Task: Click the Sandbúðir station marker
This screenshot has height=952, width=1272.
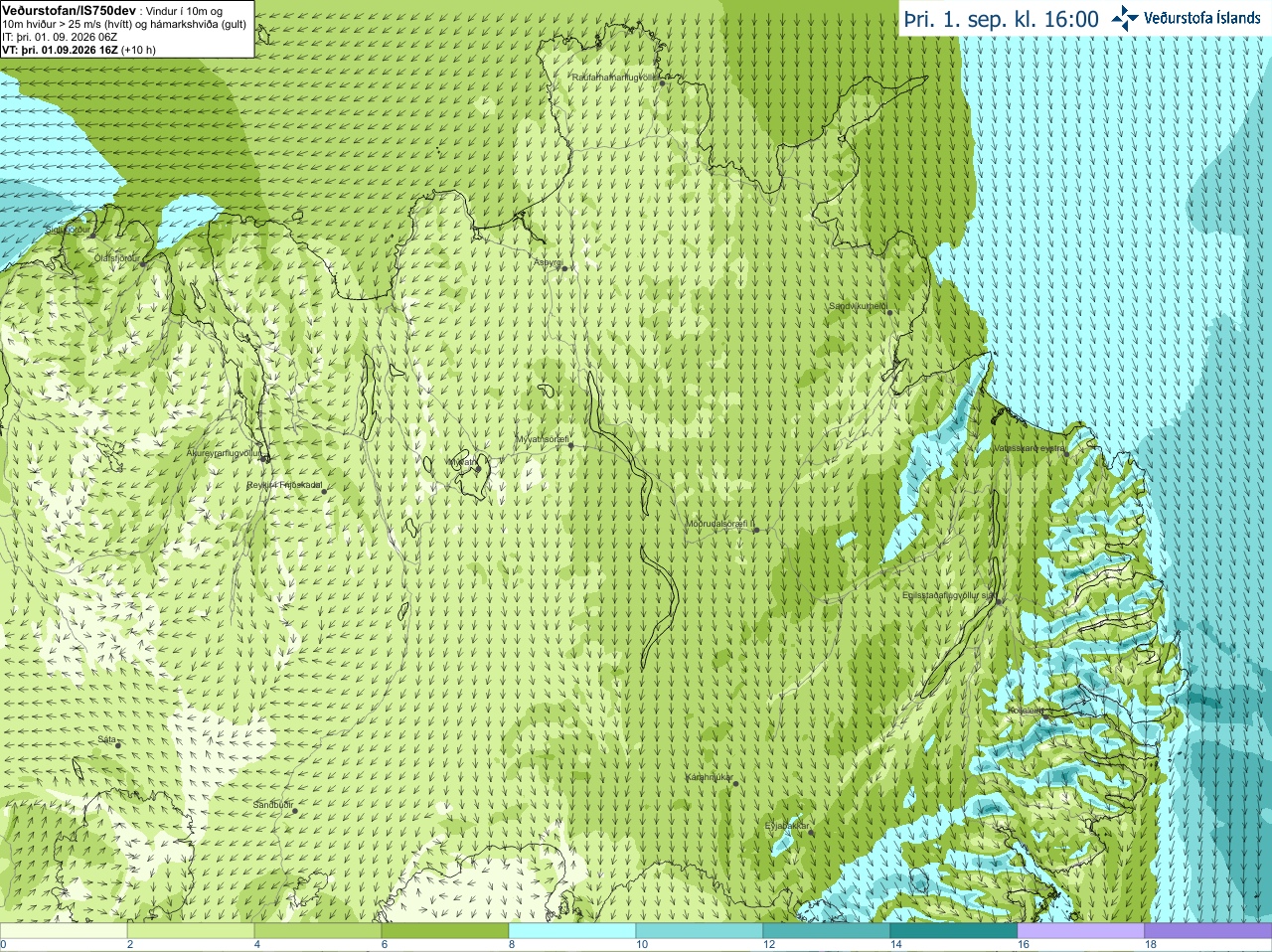Action: (295, 811)
